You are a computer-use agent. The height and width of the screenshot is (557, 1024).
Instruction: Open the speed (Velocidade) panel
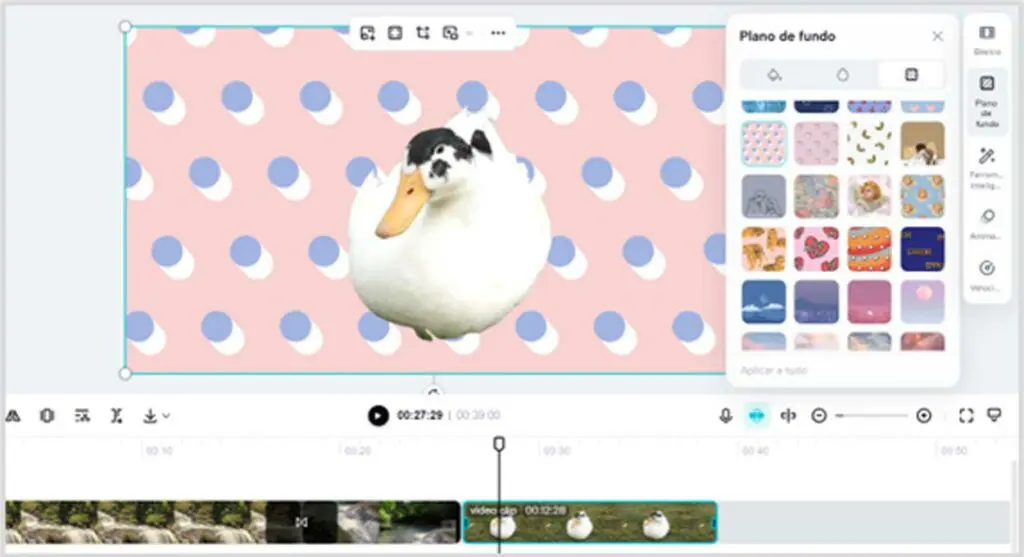(x=986, y=274)
